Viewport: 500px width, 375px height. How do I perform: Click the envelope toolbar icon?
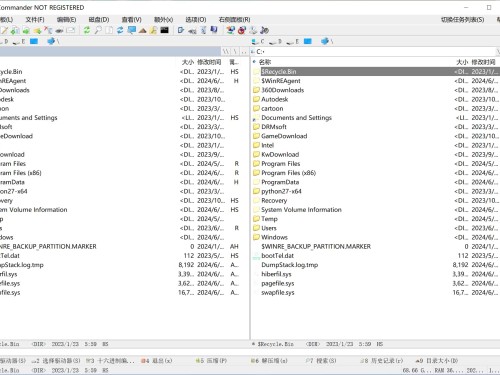click(x=70, y=30)
